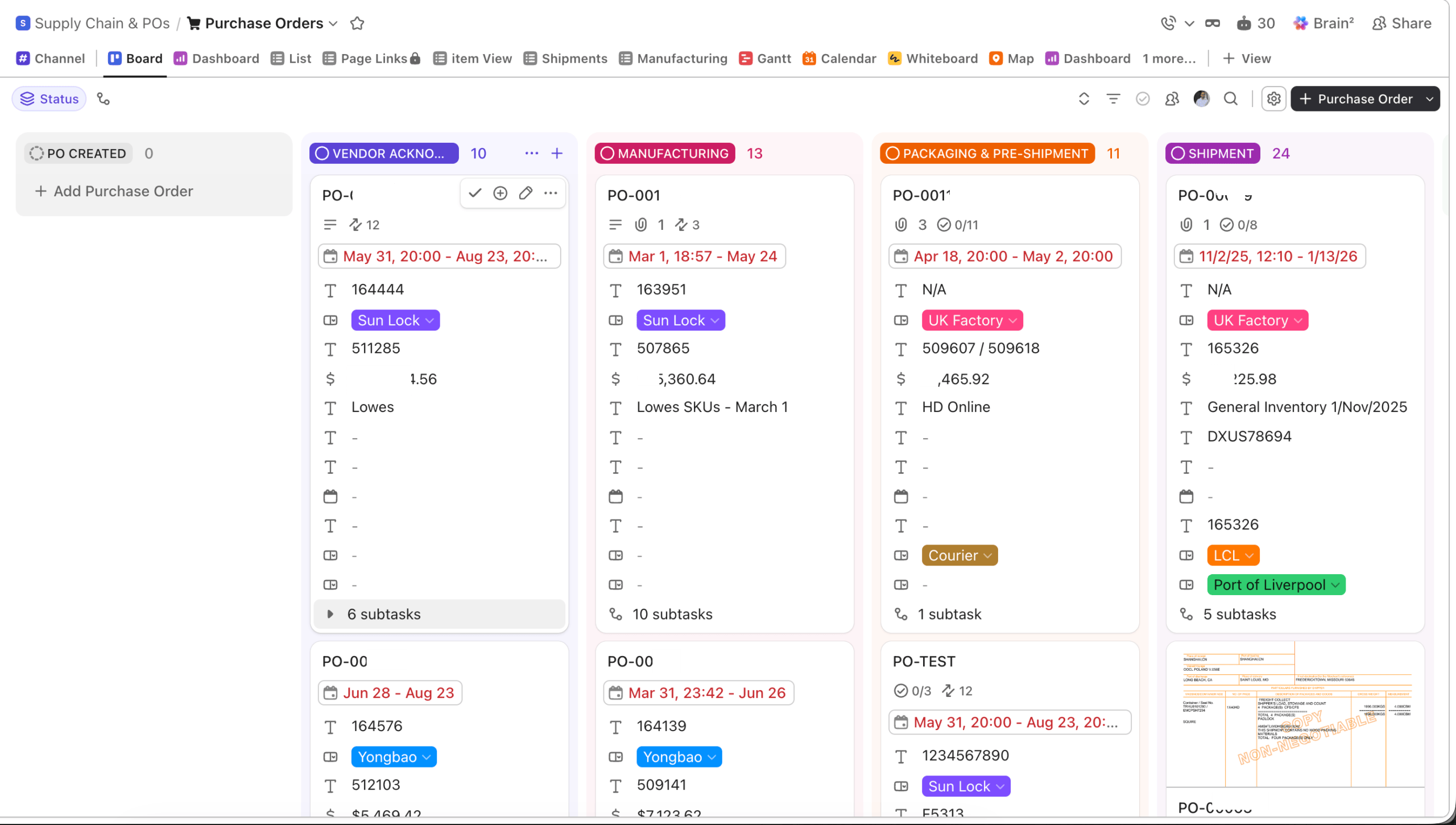Open three-dot menu on hovered first card

pyautogui.click(x=551, y=193)
